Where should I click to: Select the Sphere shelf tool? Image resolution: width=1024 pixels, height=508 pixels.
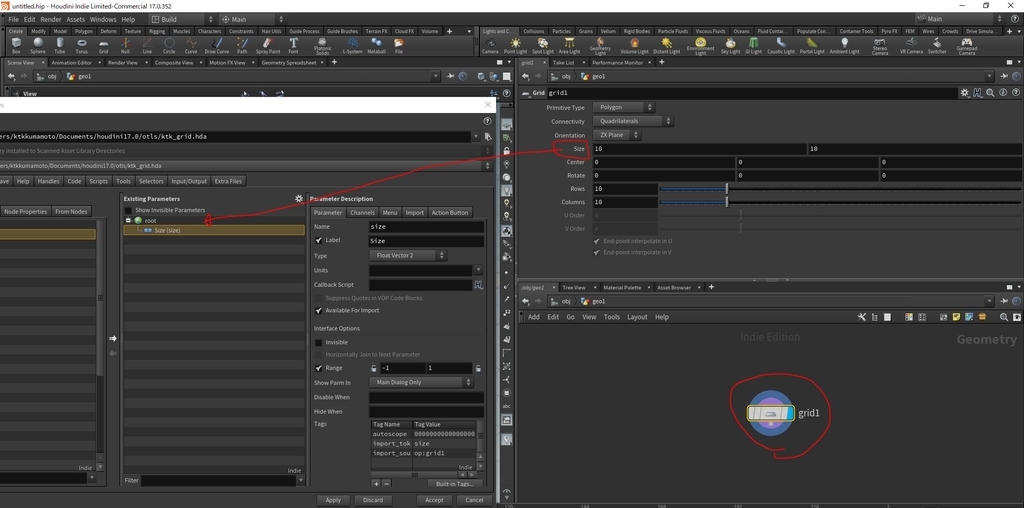(x=38, y=45)
